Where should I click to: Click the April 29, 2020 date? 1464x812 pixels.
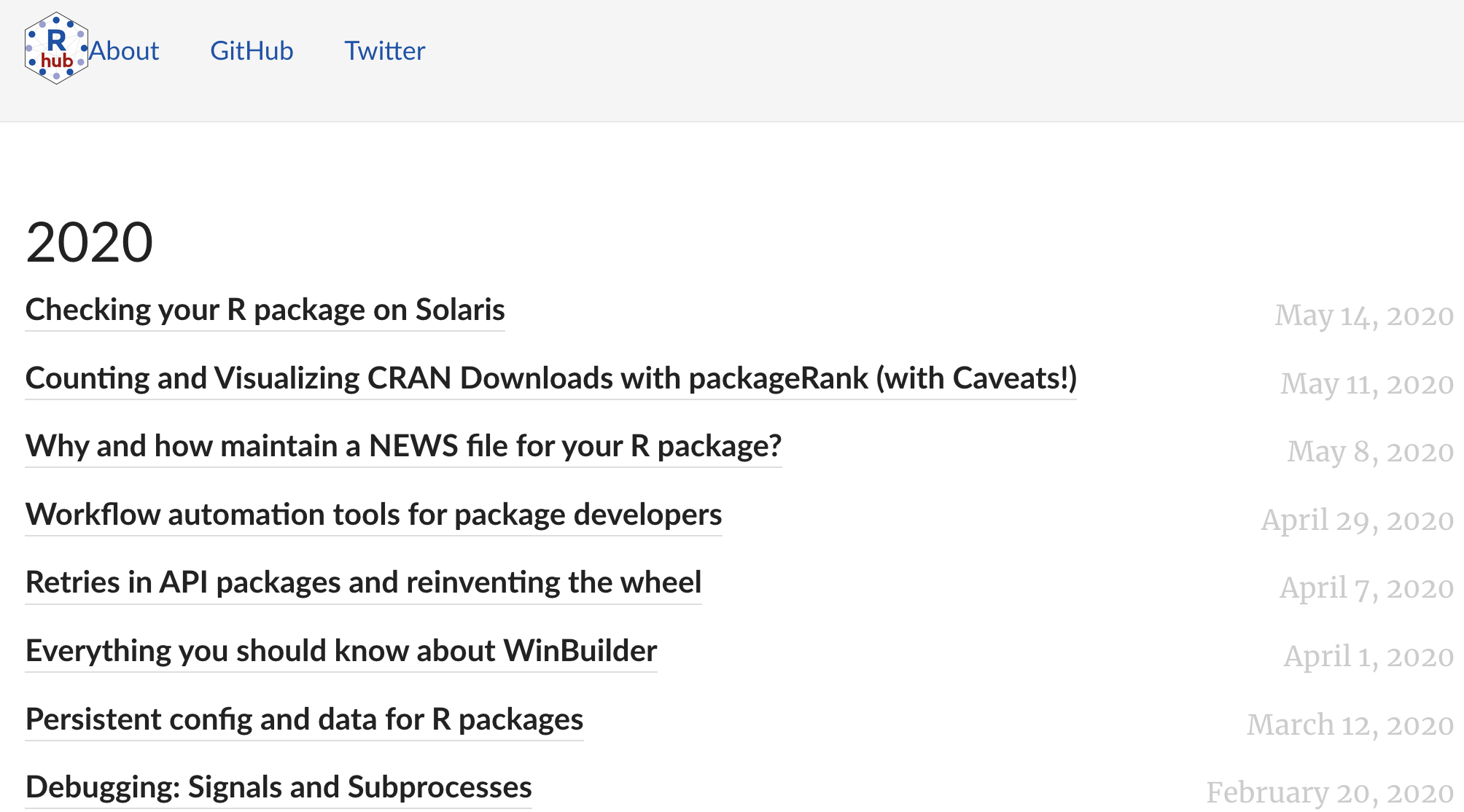click(1357, 520)
